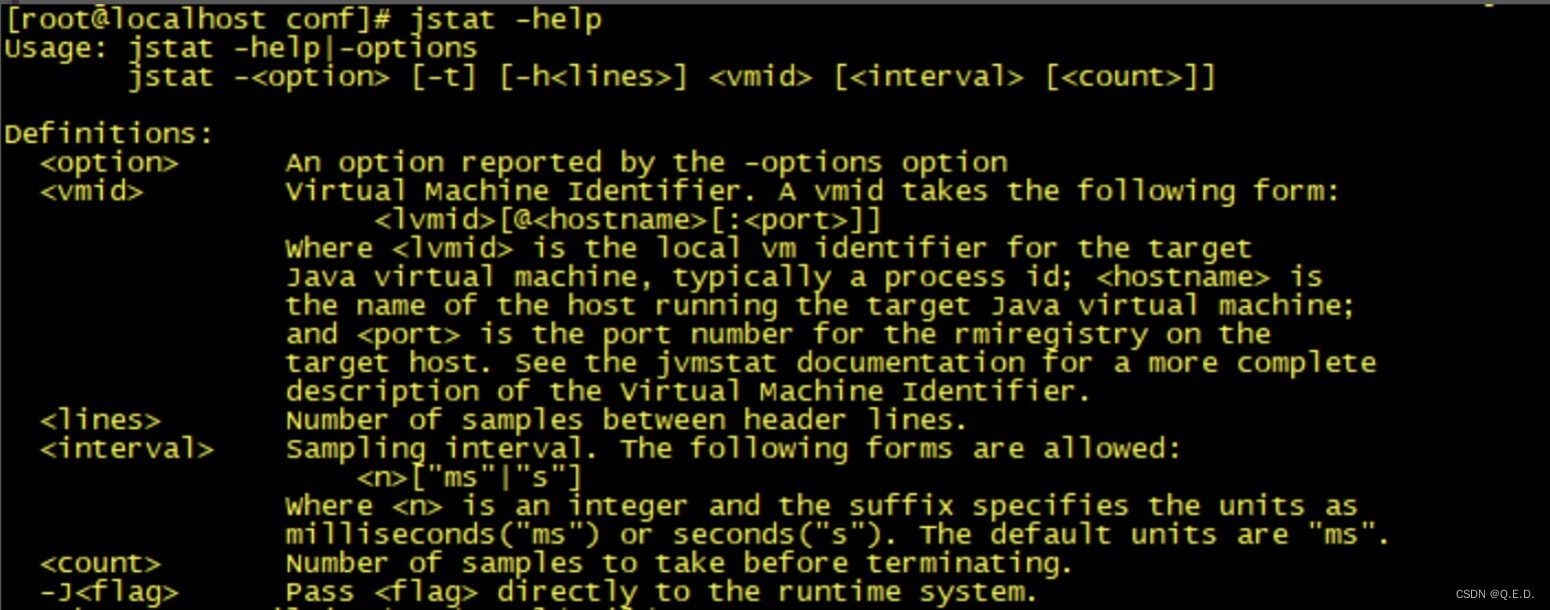Click the "CSDN @Q.E.D." watermark
The width and height of the screenshot is (1550, 610).
[1494, 594]
